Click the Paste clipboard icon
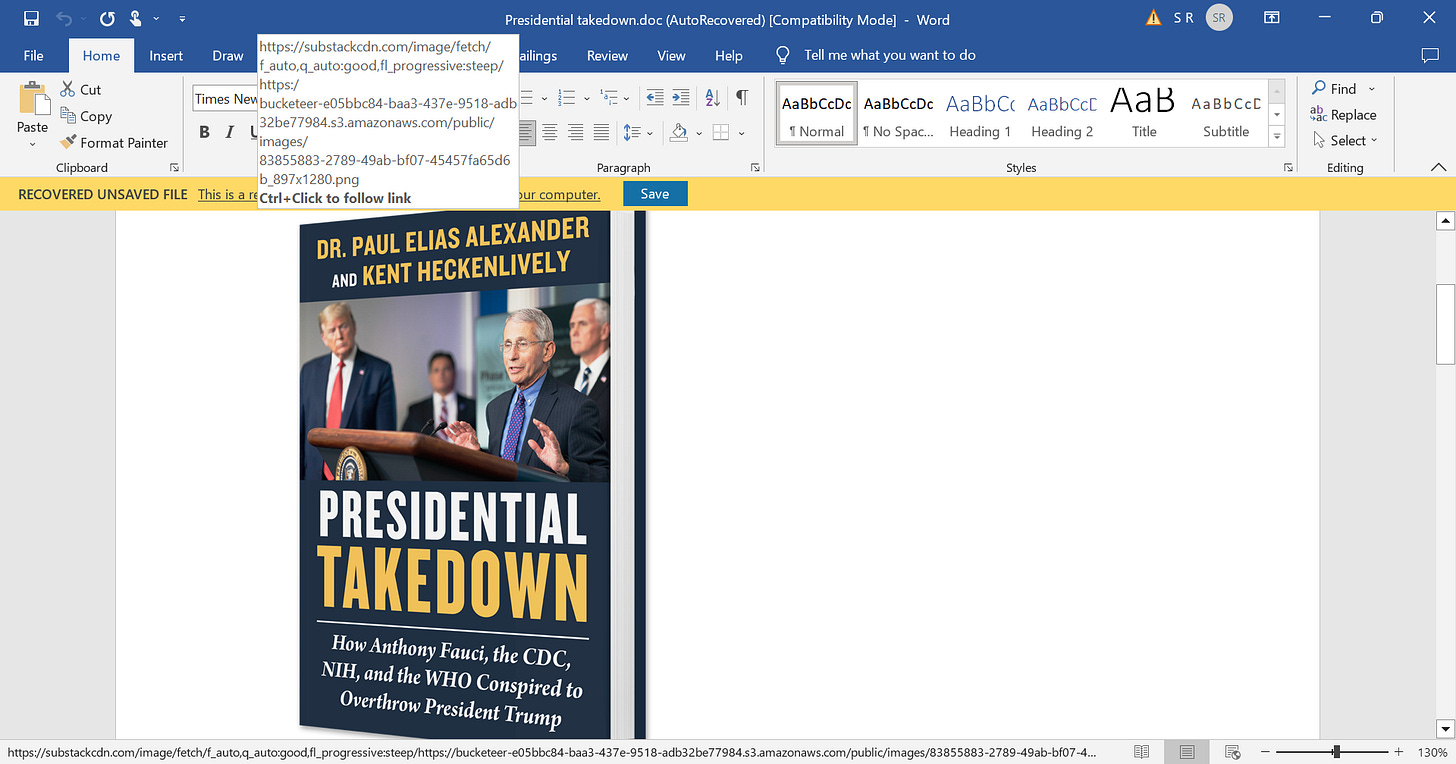 click(x=33, y=99)
